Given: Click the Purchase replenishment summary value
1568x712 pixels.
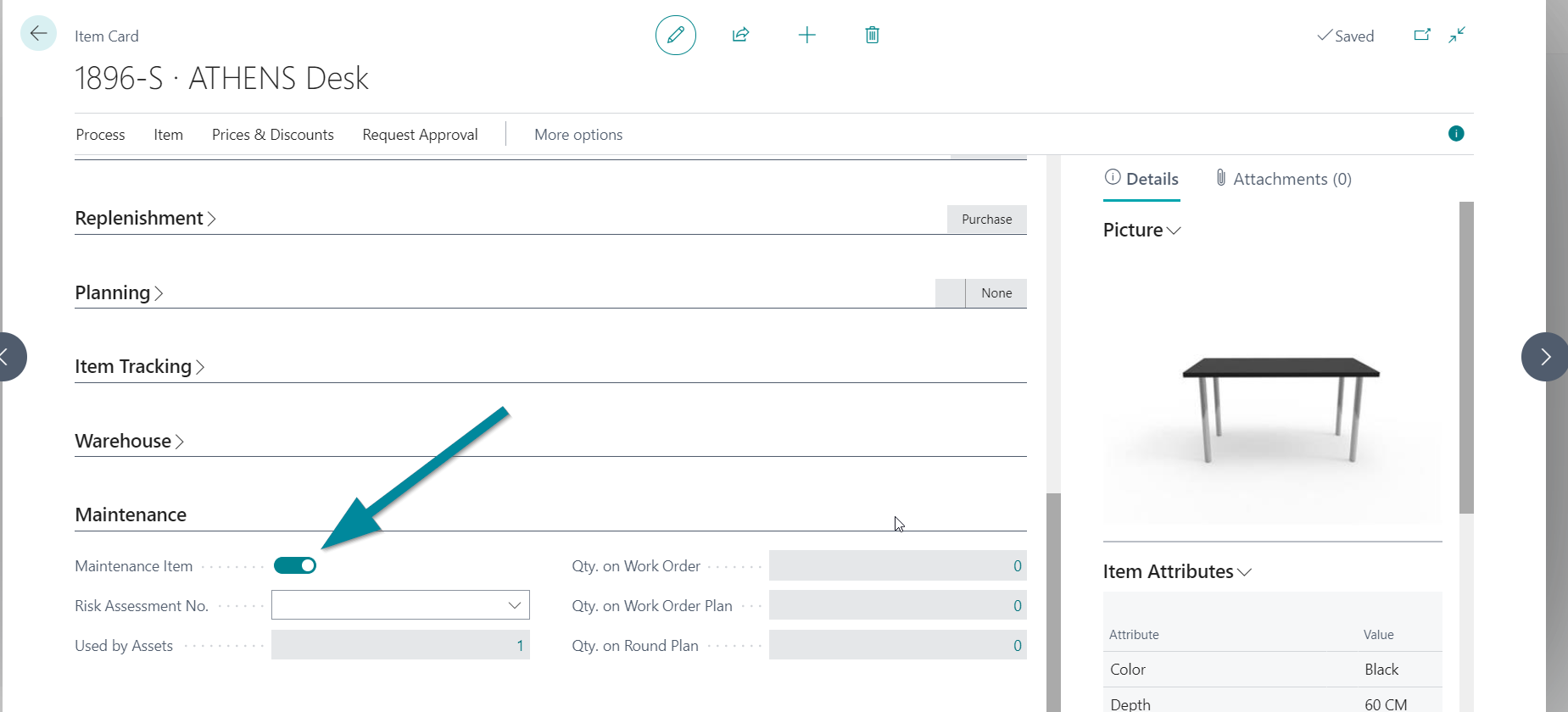Looking at the screenshot, I should point(986,219).
